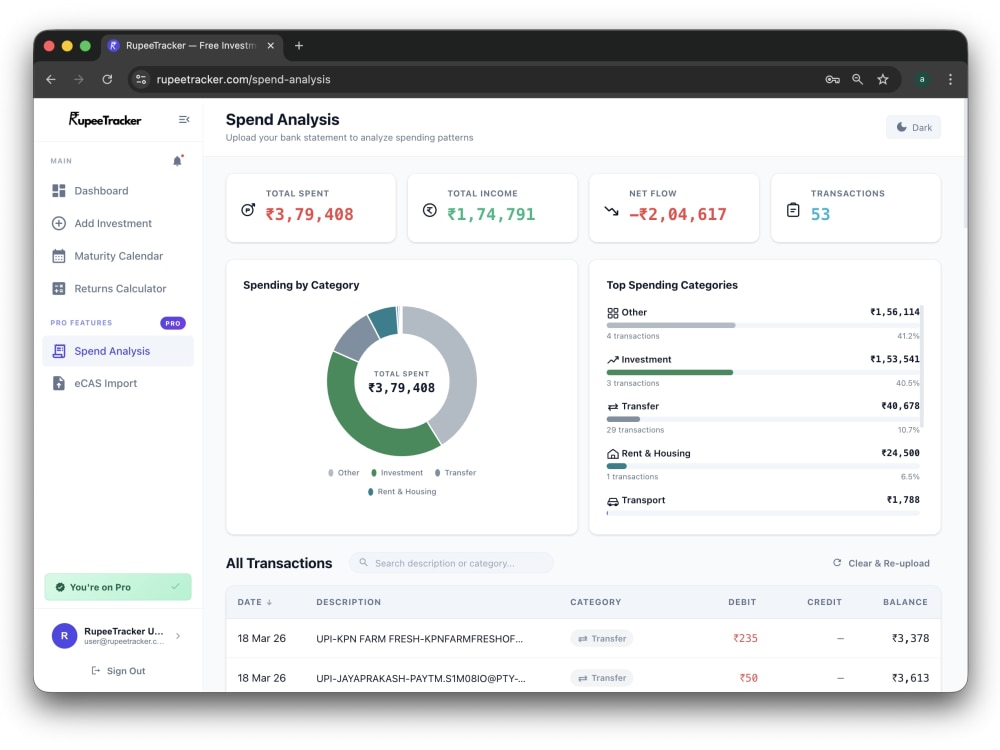Click the Top Spending Categories scrollbar
Image resolution: width=1000 pixels, height=750 pixels.
pyautogui.click(x=922, y=366)
